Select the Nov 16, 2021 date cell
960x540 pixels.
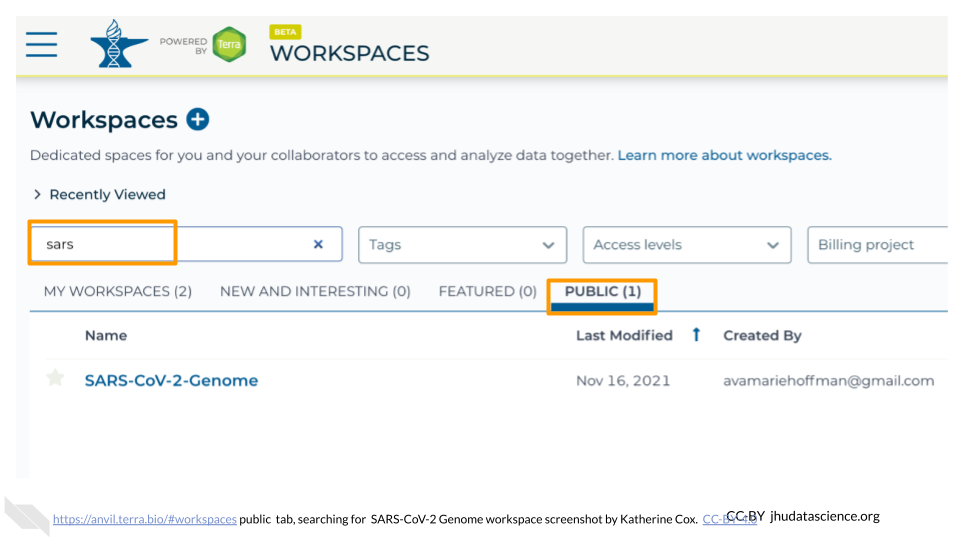coord(623,381)
